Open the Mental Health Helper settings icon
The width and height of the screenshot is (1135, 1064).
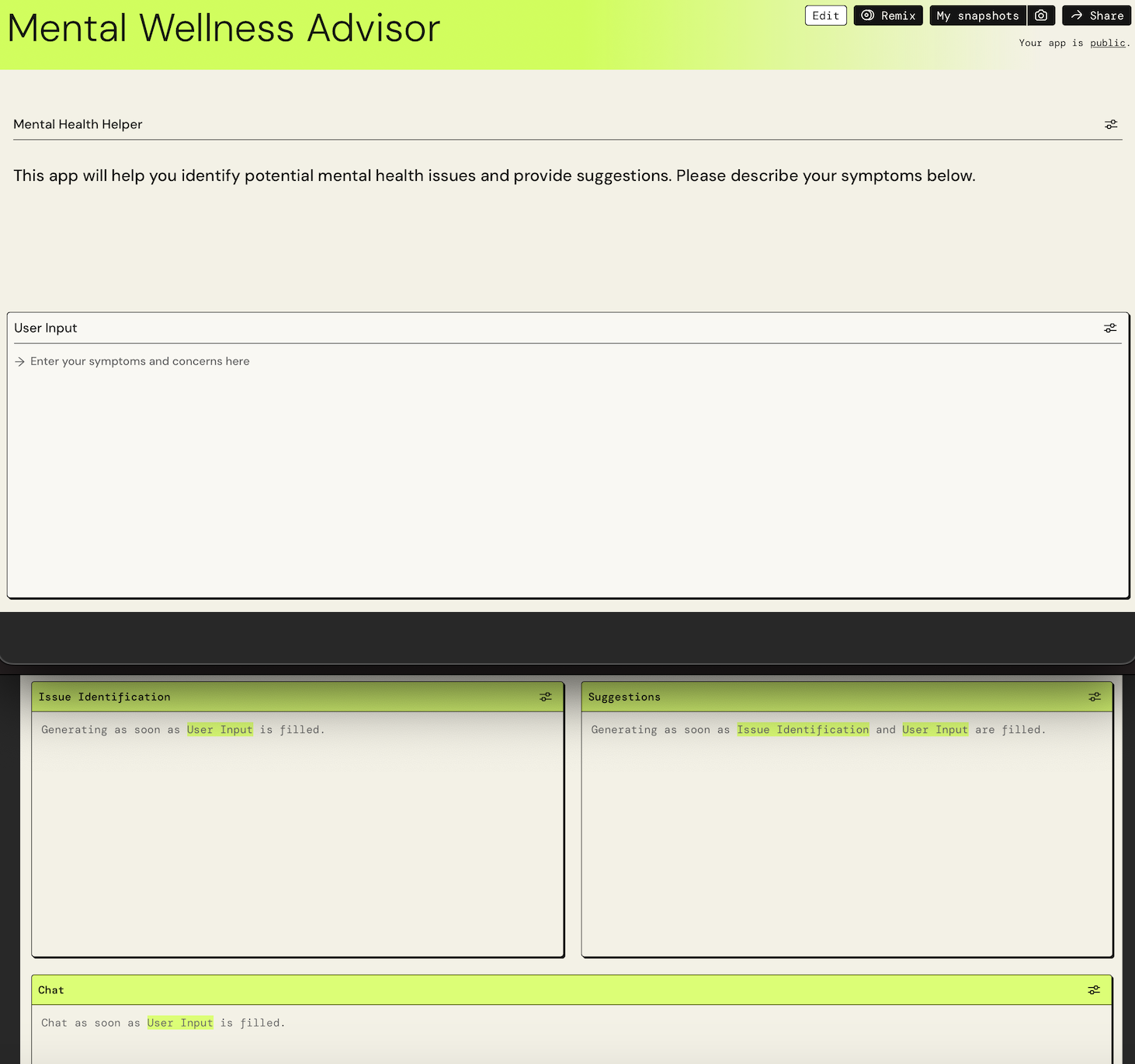click(x=1110, y=123)
